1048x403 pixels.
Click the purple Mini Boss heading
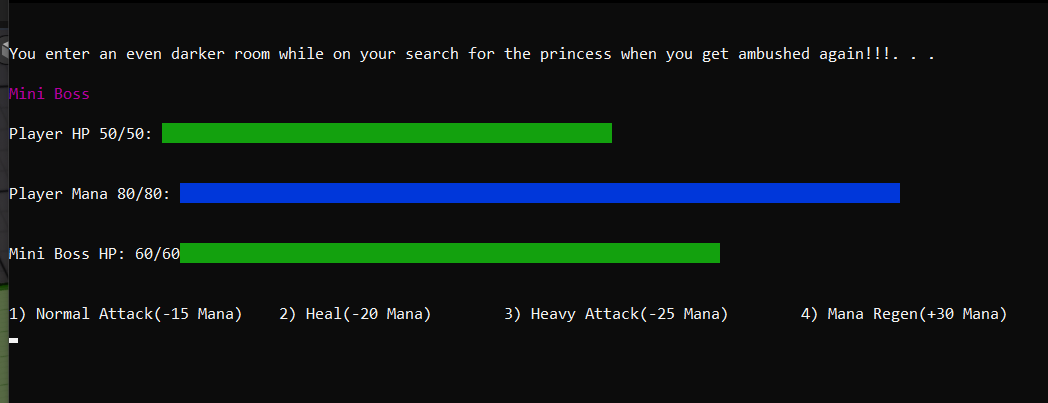point(49,94)
